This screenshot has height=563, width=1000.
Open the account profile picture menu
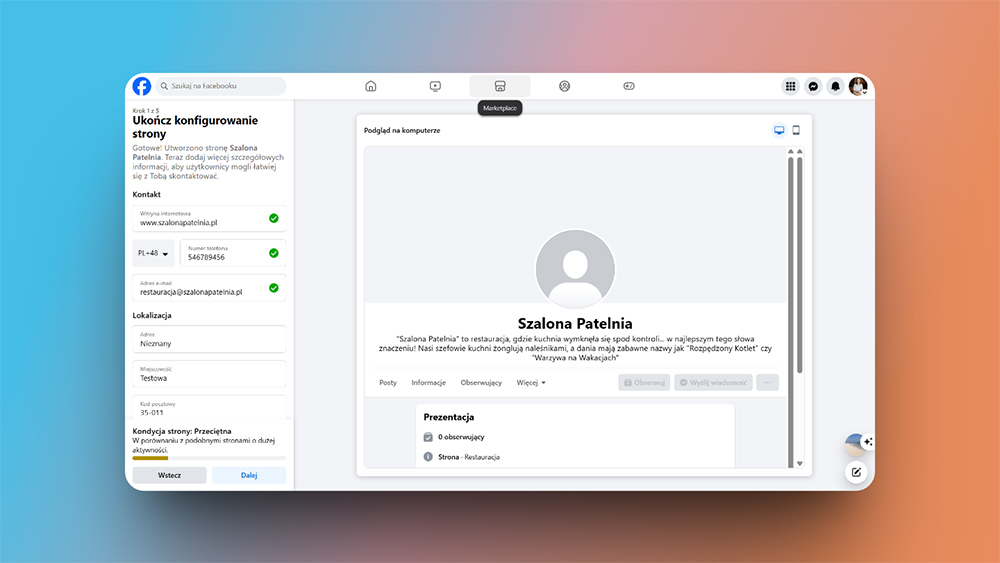(858, 86)
